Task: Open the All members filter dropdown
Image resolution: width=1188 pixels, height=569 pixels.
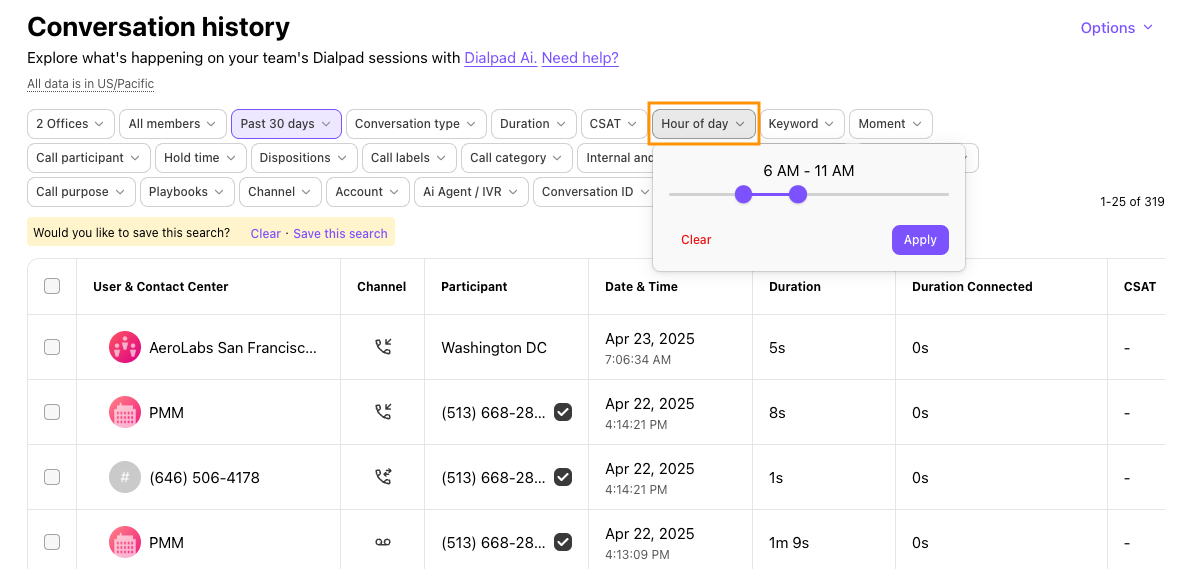Action: tap(173, 123)
